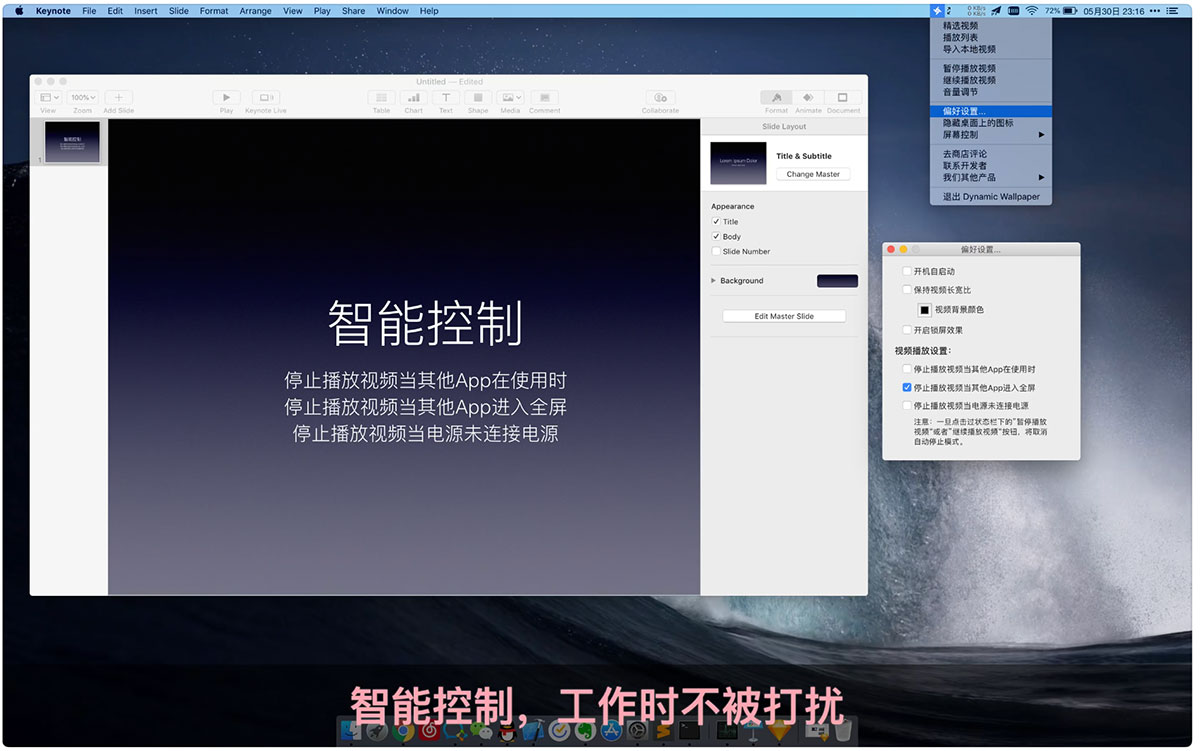Open the Arrange menu in menu bar
1200x751 pixels.
click(255, 11)
